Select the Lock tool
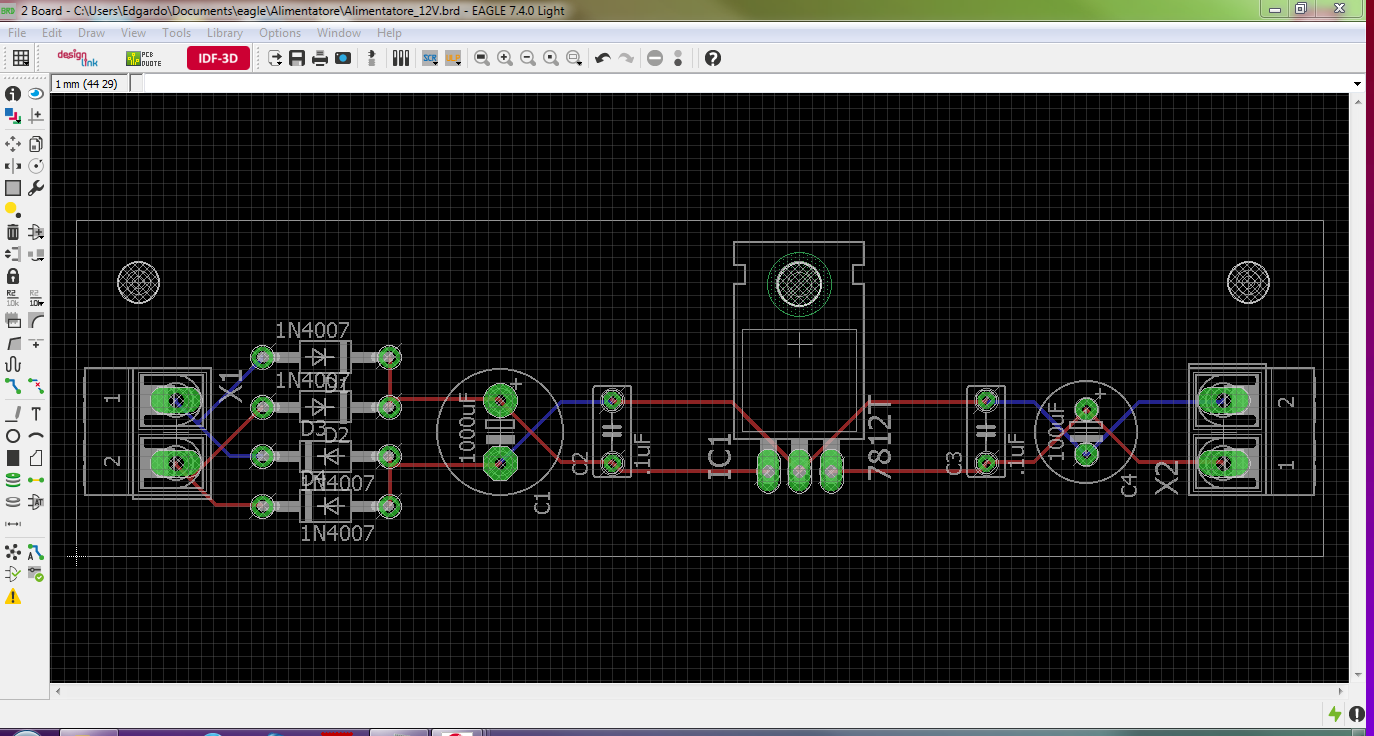Image resolution: width=1374 pixels, height=736 pixels. coord(13,276)
